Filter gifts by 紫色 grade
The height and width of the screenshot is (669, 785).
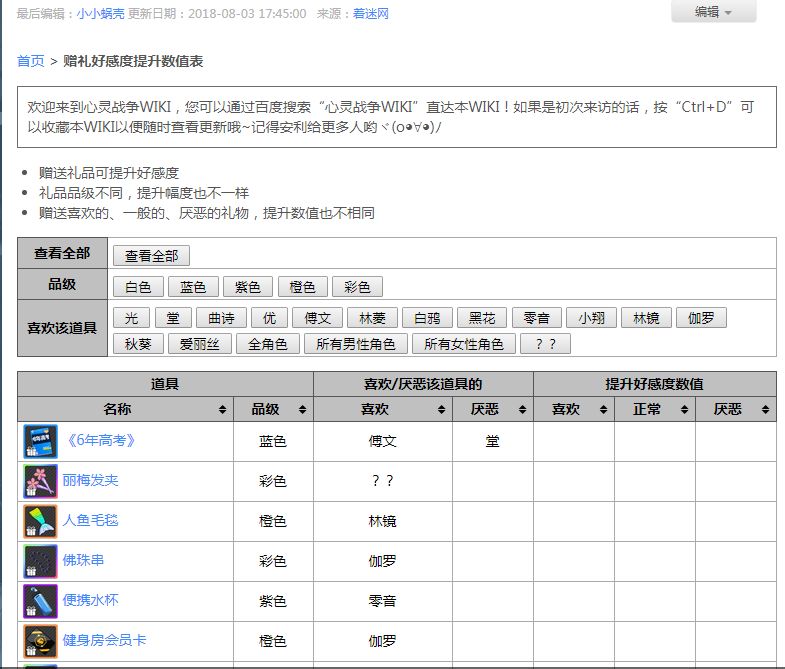tap(247, 287)
